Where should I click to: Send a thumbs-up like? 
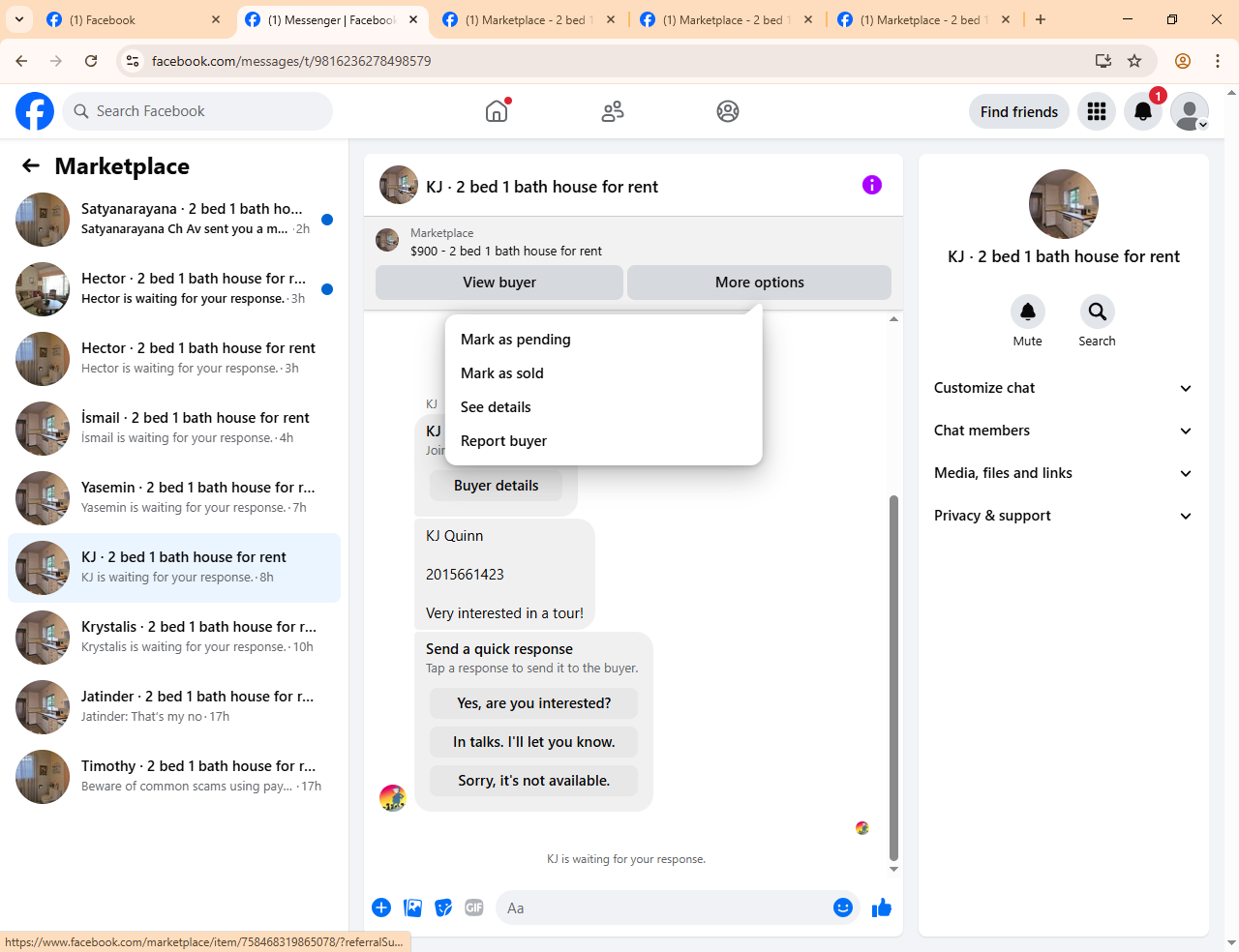pyautogui.click(x=882, y=907)
